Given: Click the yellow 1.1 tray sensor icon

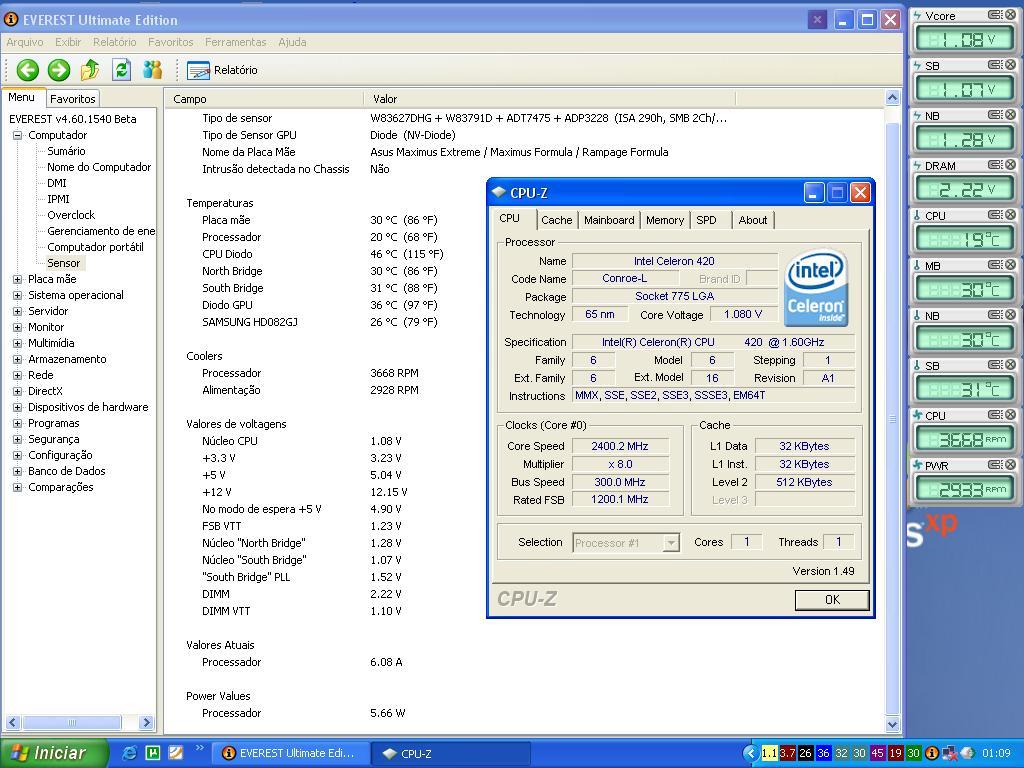Looking at the screenshot, I should [x=769, y=753].
